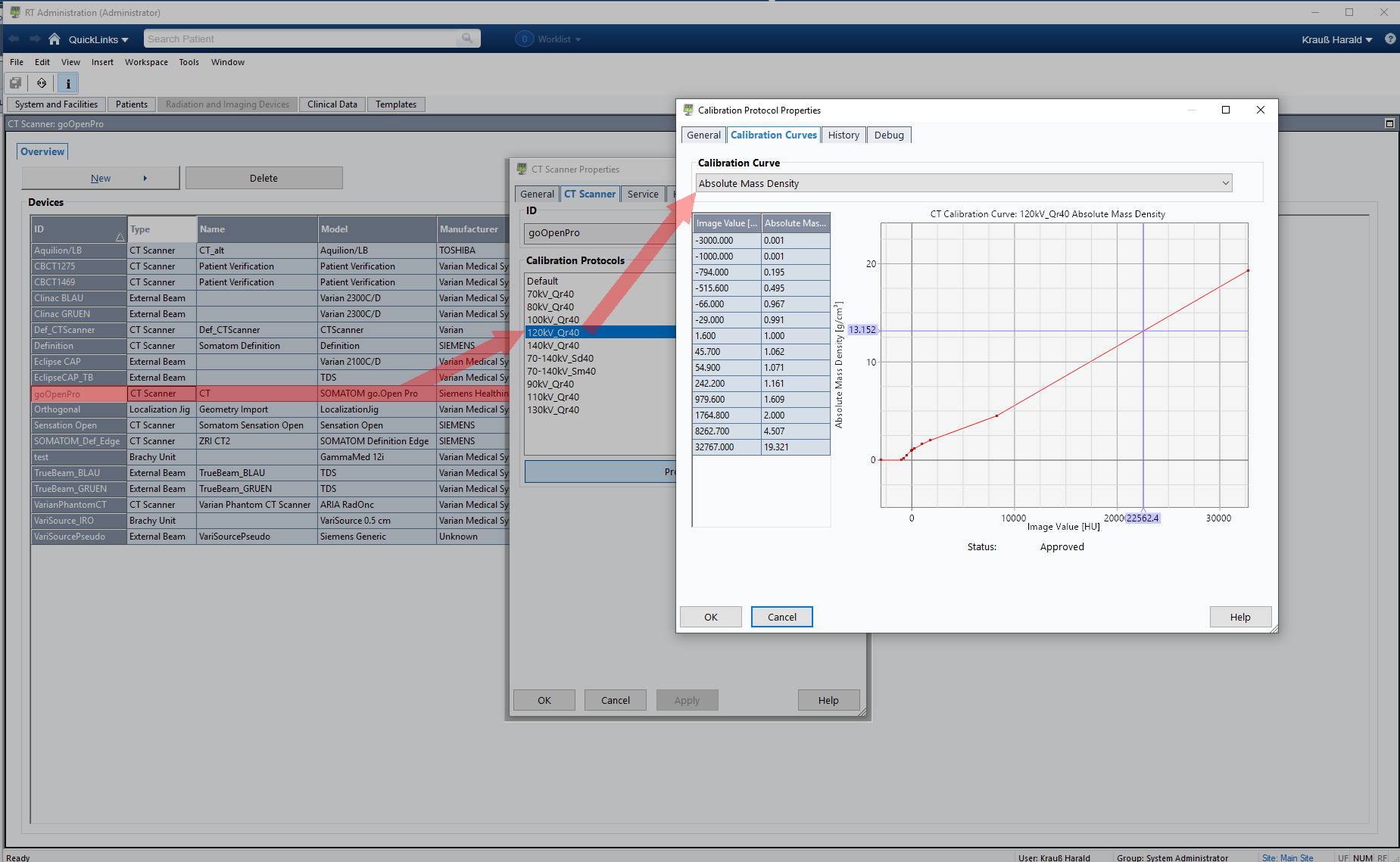Open the Workspace menu
The image size is (1400, 862).
pos(146,62)
